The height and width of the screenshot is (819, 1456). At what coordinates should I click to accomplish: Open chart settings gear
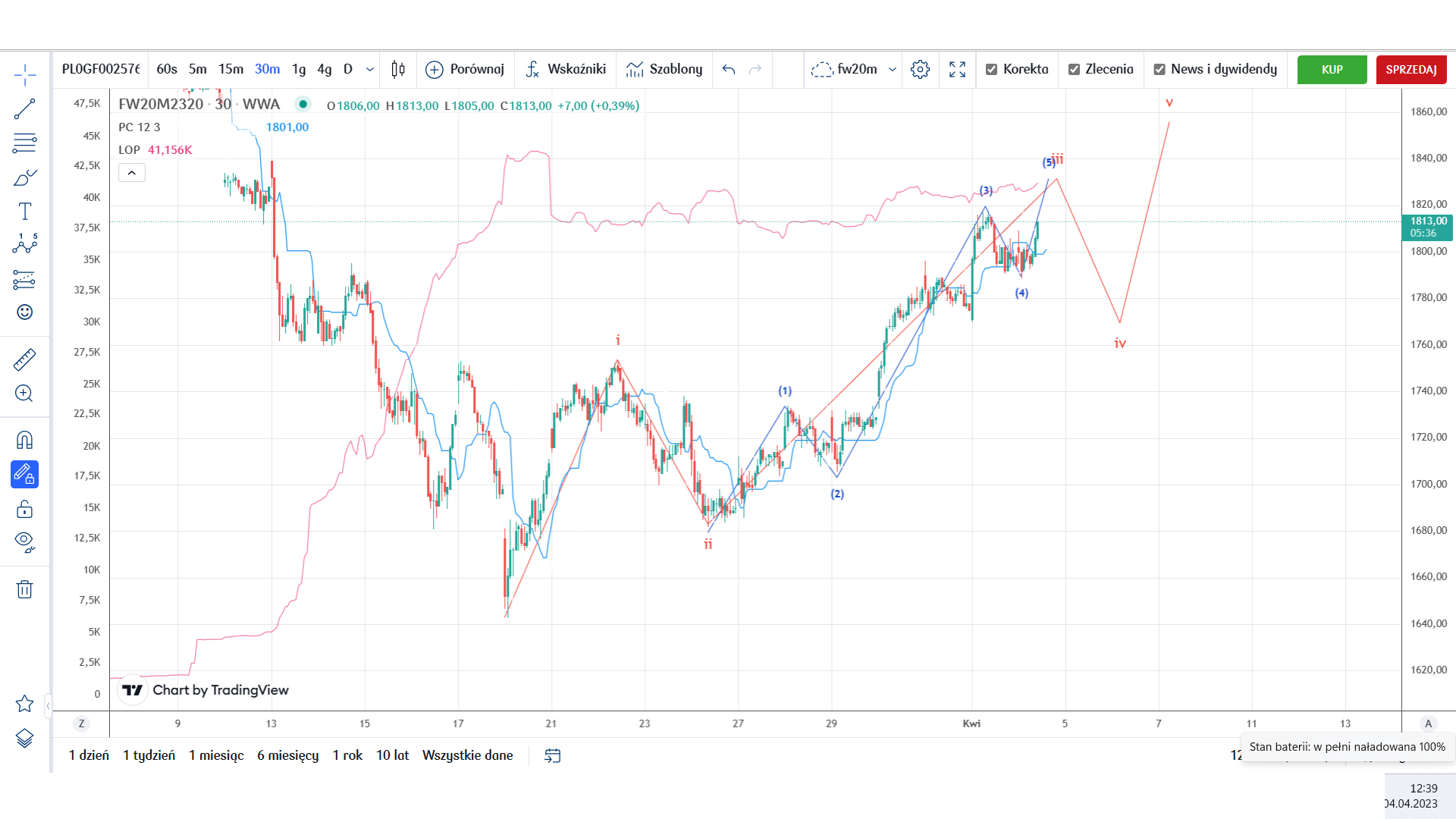920,69
